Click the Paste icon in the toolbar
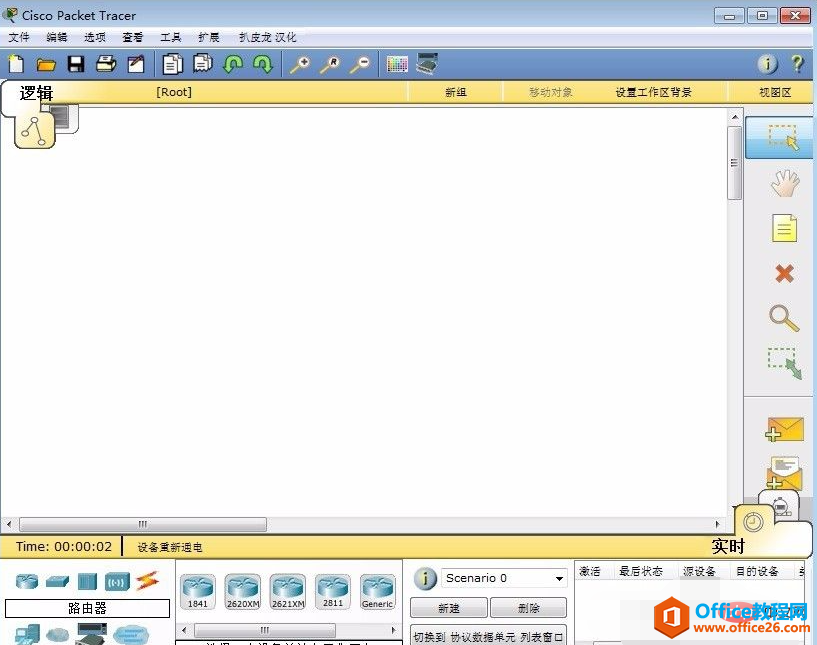 click(203, 64)
